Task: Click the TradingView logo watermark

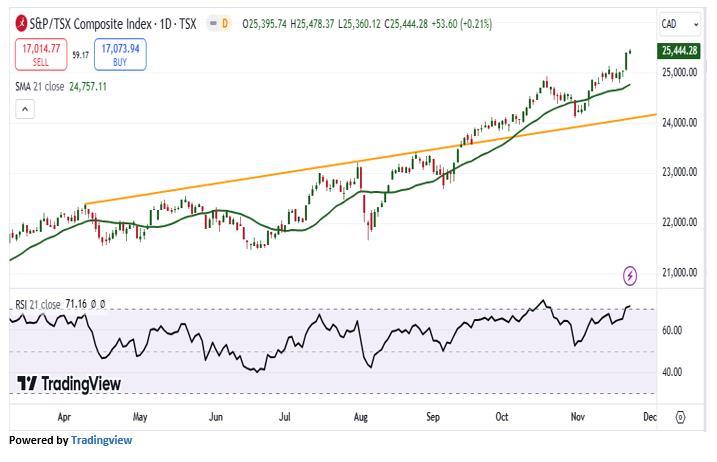Action: tap(69, 383)
